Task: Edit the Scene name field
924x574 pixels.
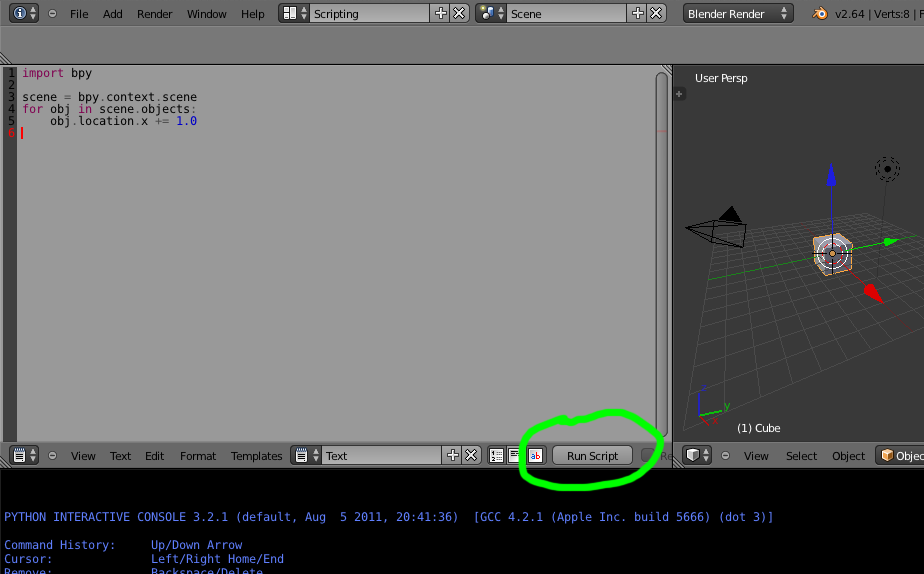Action: click(x=567, y=14)
